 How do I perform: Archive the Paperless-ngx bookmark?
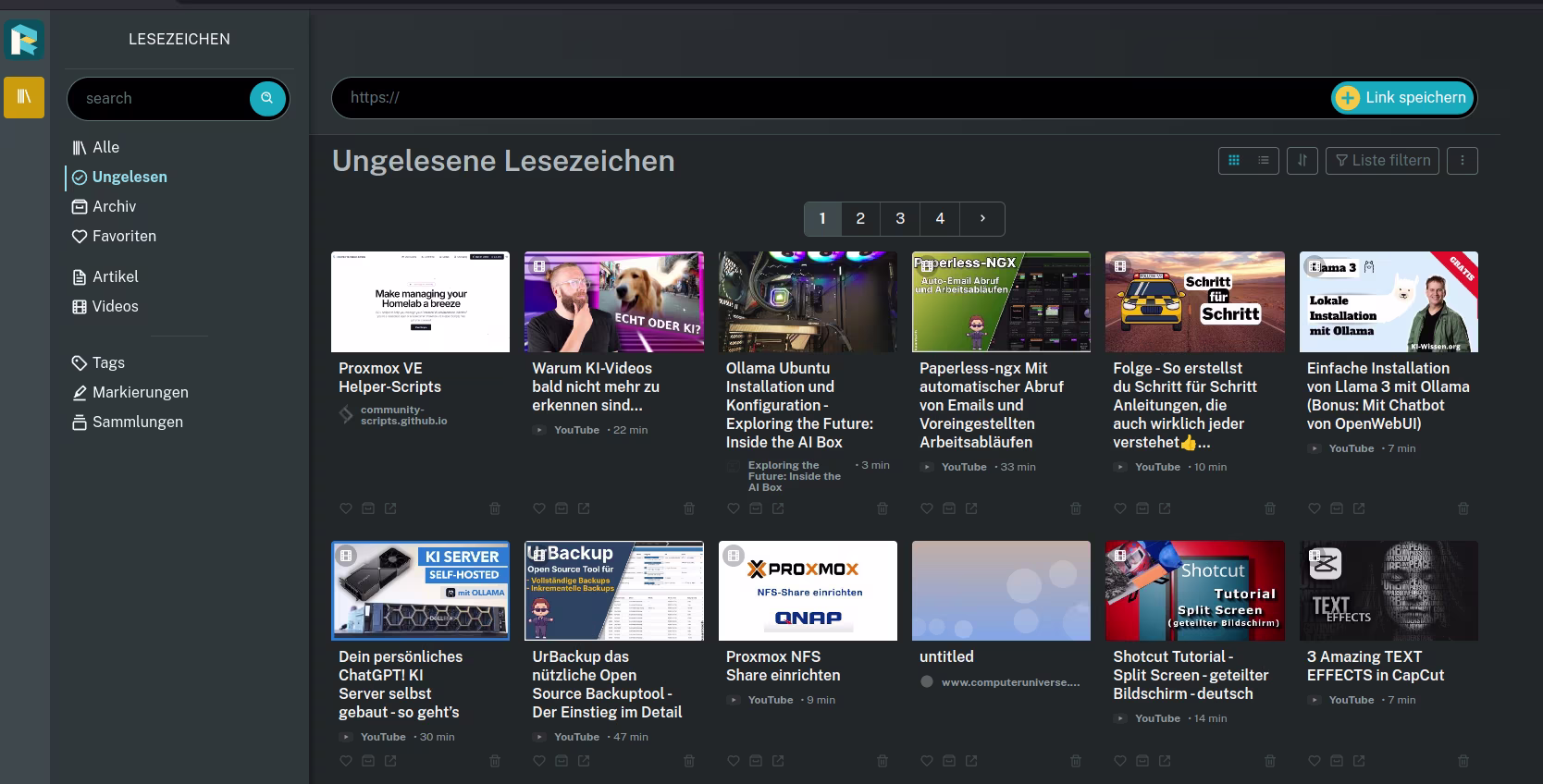click(x=949, y=508)
